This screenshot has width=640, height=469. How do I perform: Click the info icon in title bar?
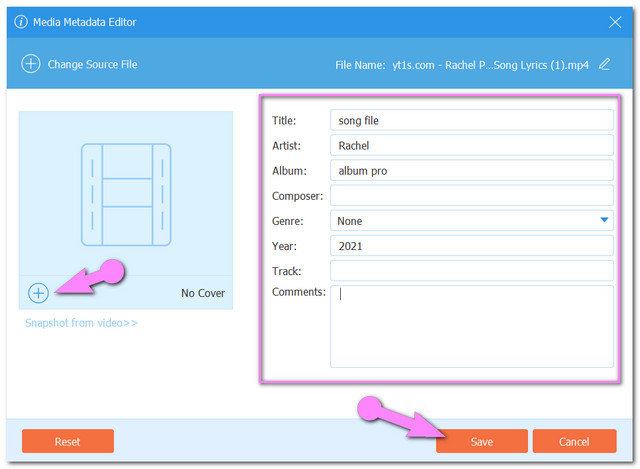[x=21, y=22]
